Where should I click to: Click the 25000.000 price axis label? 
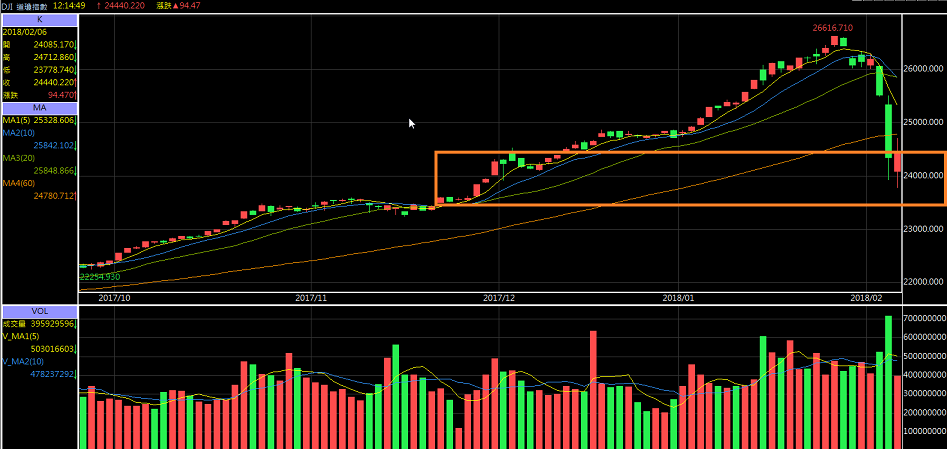(x=925, y=122)
